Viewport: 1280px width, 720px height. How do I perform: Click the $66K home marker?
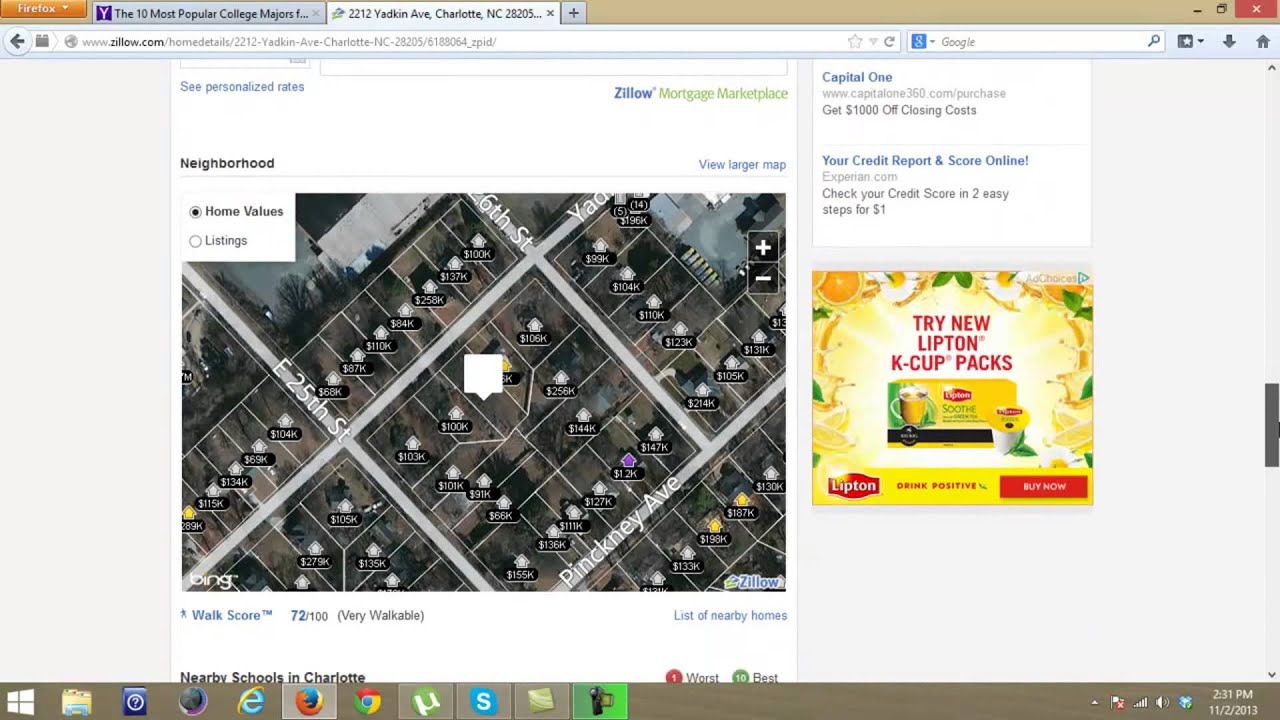tap(501, 511)
